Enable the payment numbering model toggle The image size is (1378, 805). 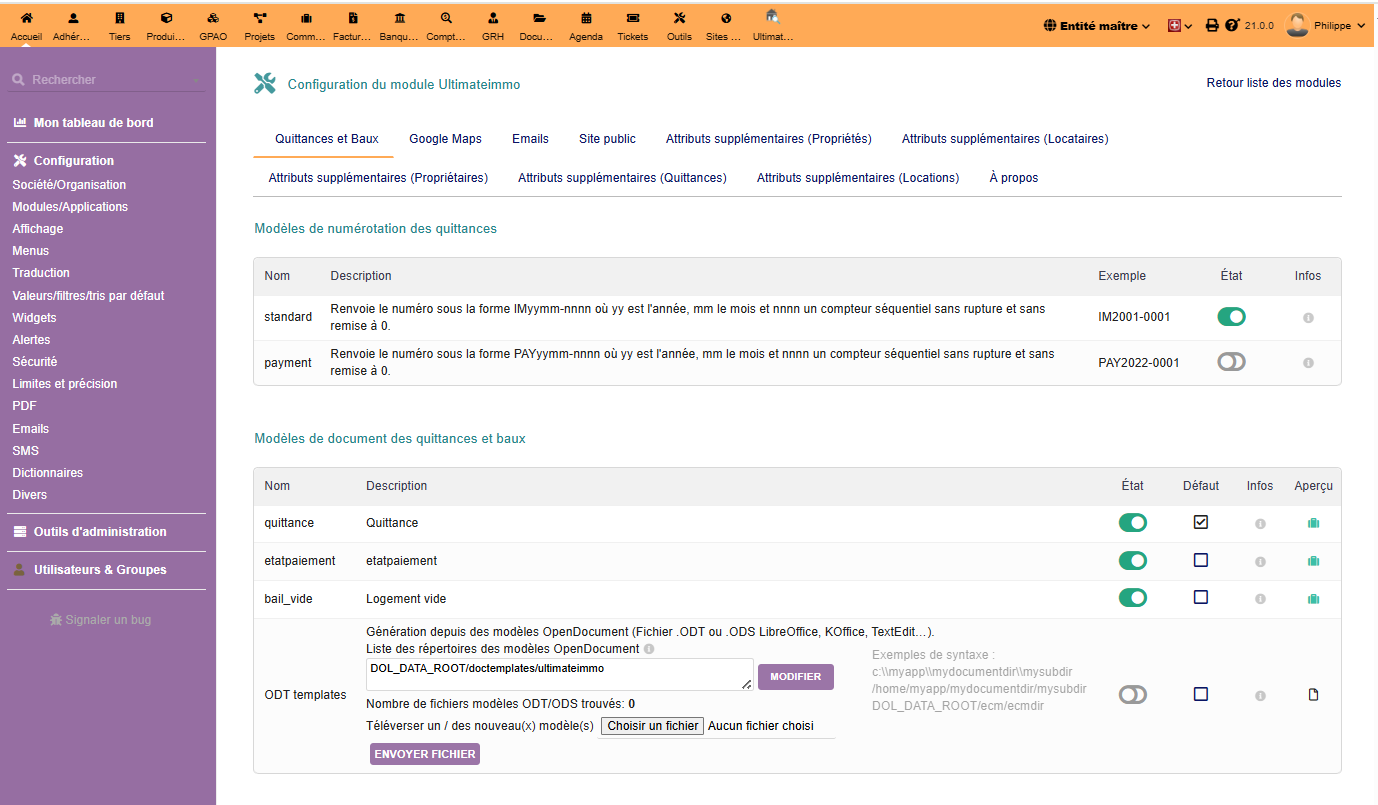1231,362
